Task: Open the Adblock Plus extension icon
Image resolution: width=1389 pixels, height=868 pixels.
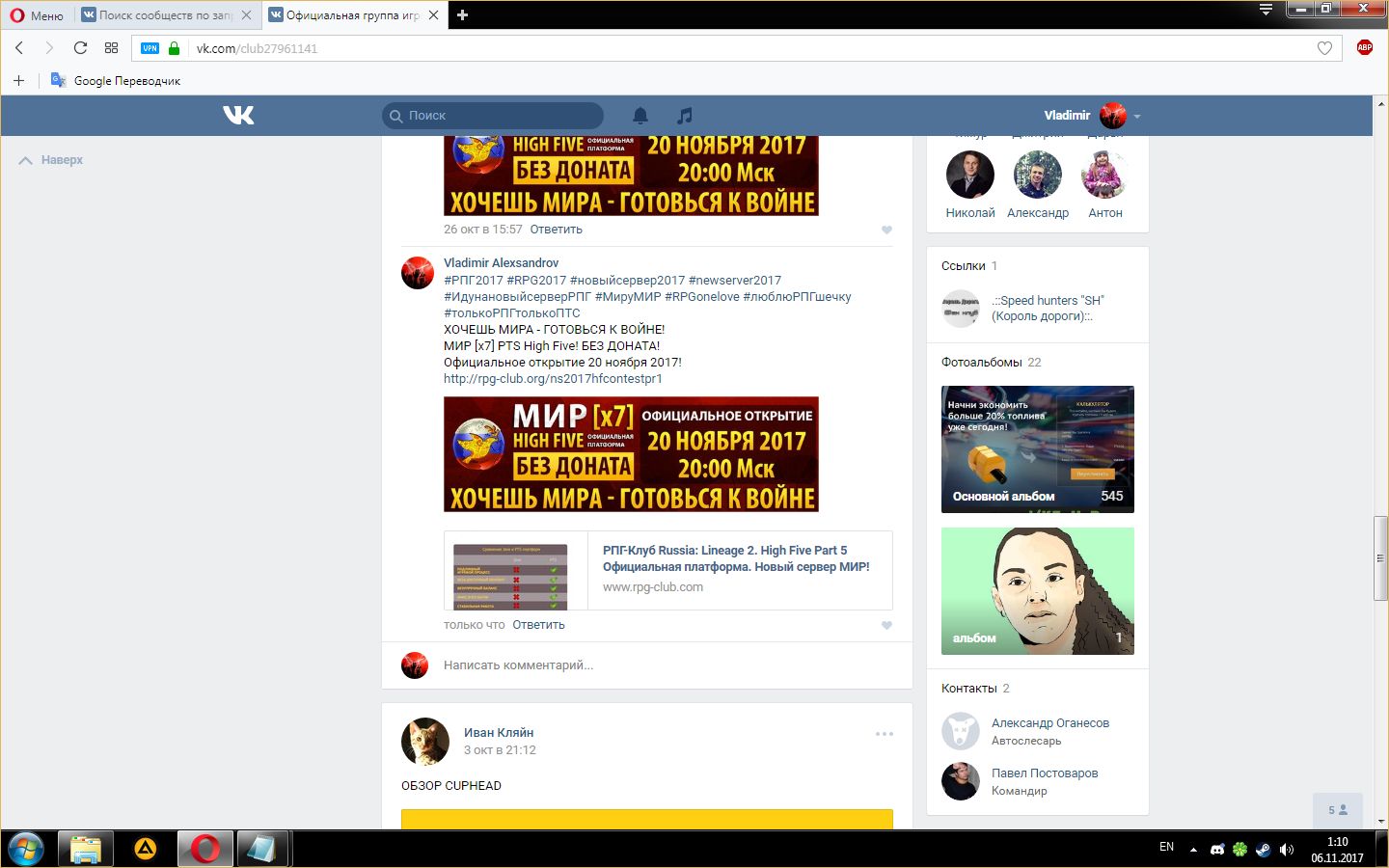Action: (1364, 47)
